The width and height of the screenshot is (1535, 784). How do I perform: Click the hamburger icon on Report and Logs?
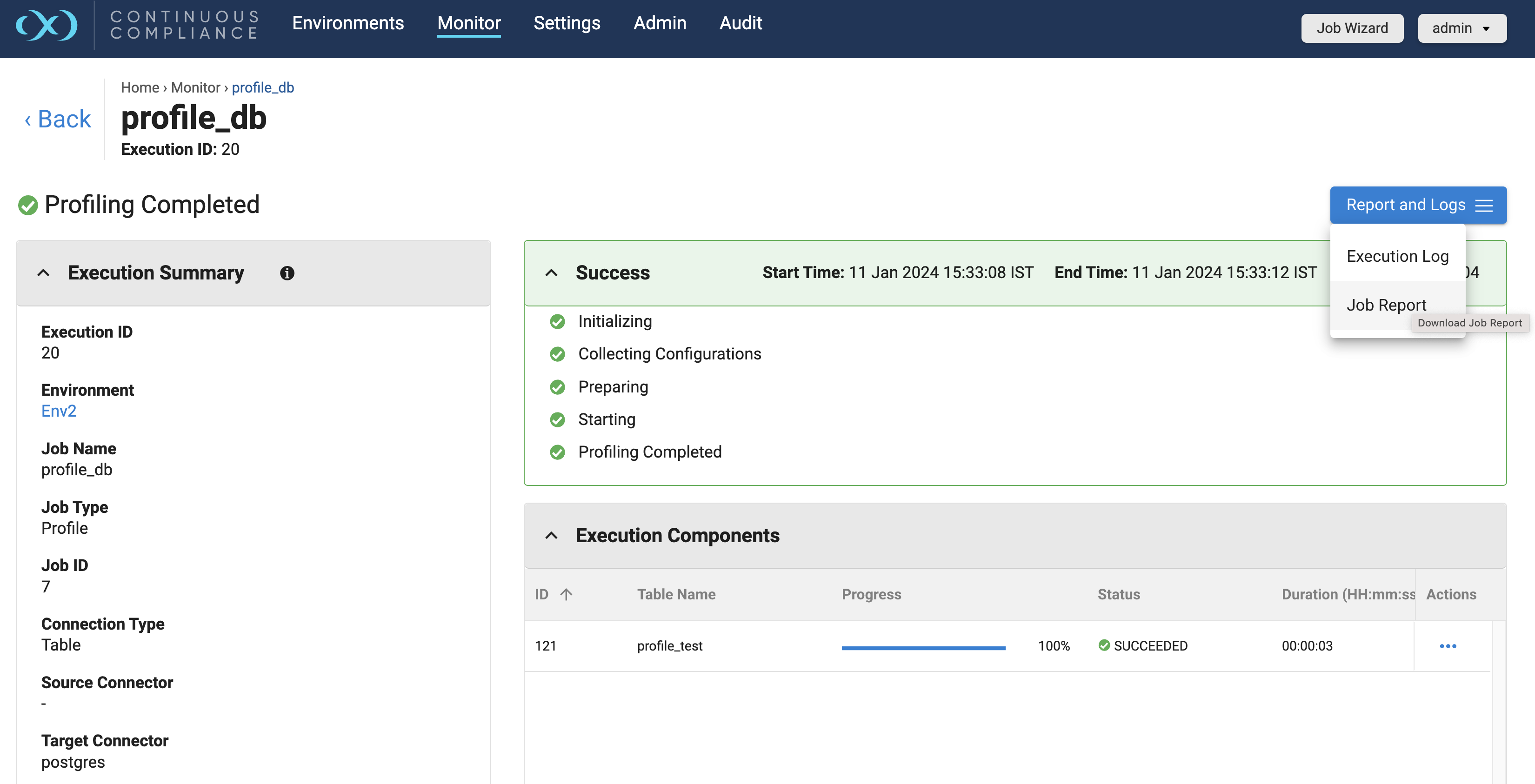pos(1484,206)
